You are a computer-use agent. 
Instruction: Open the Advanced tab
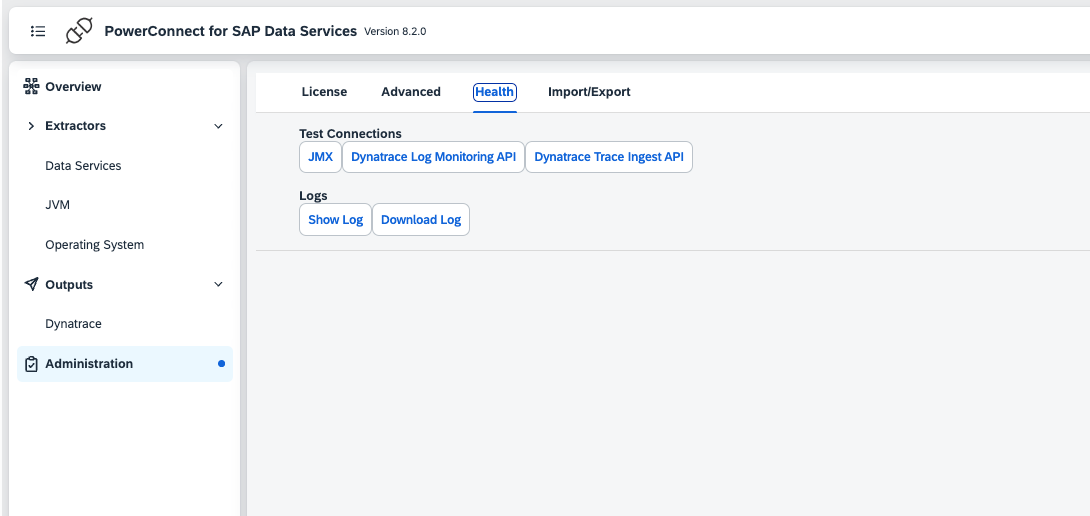pyautogui.click(x=411, y=92)
